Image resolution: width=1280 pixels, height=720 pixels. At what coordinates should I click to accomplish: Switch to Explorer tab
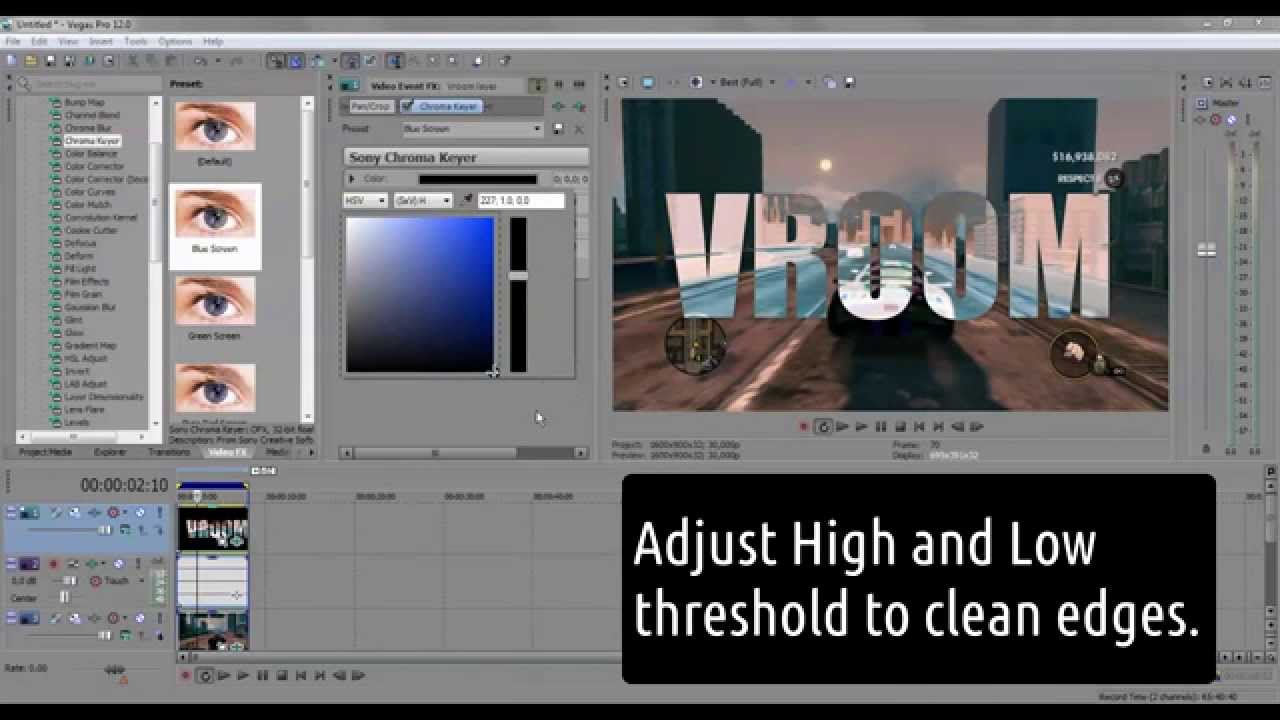tap(110, 452)
